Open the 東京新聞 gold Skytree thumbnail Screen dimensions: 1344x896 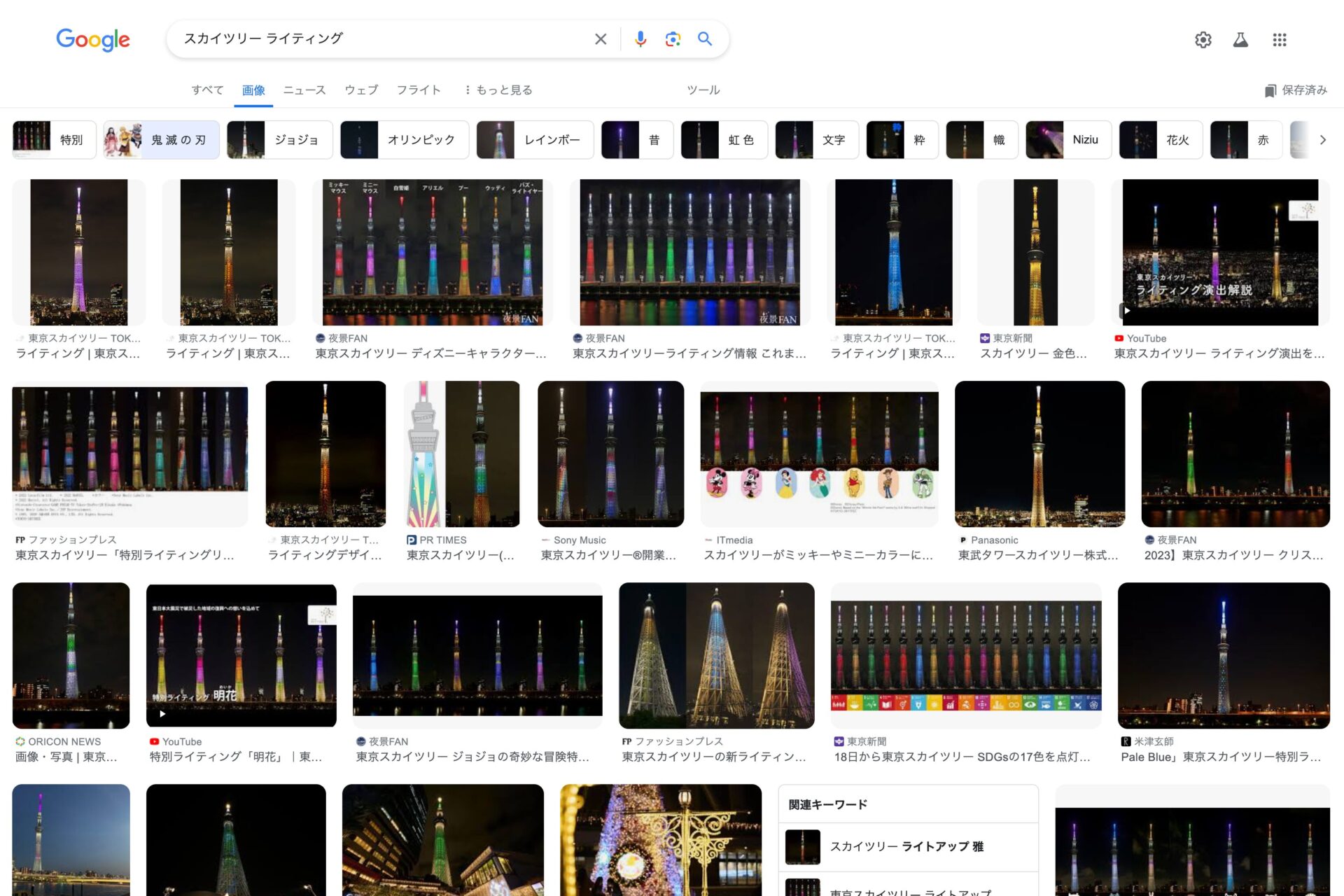pyautogui.click(x=1036, y=252)
